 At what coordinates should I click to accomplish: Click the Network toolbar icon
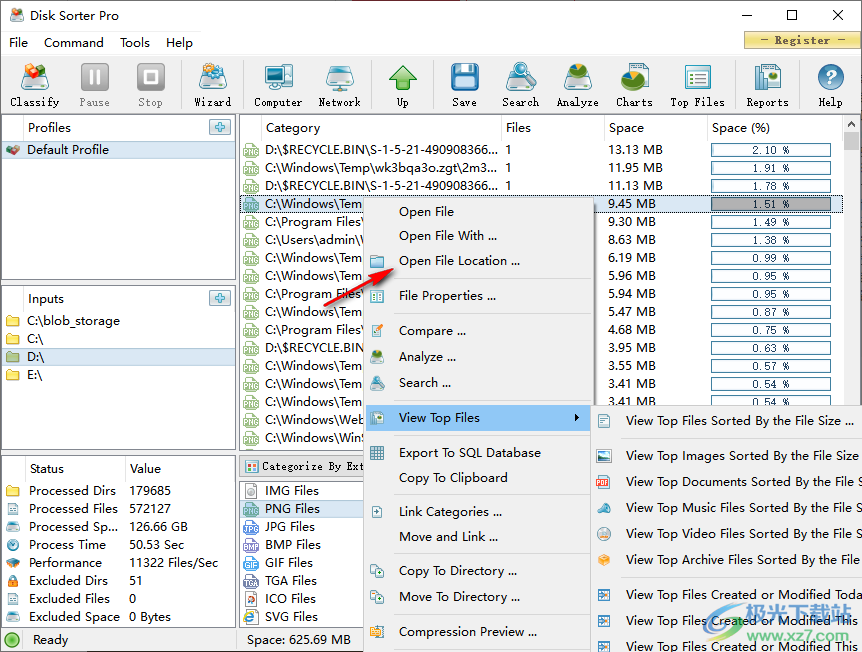click(339, 84)
